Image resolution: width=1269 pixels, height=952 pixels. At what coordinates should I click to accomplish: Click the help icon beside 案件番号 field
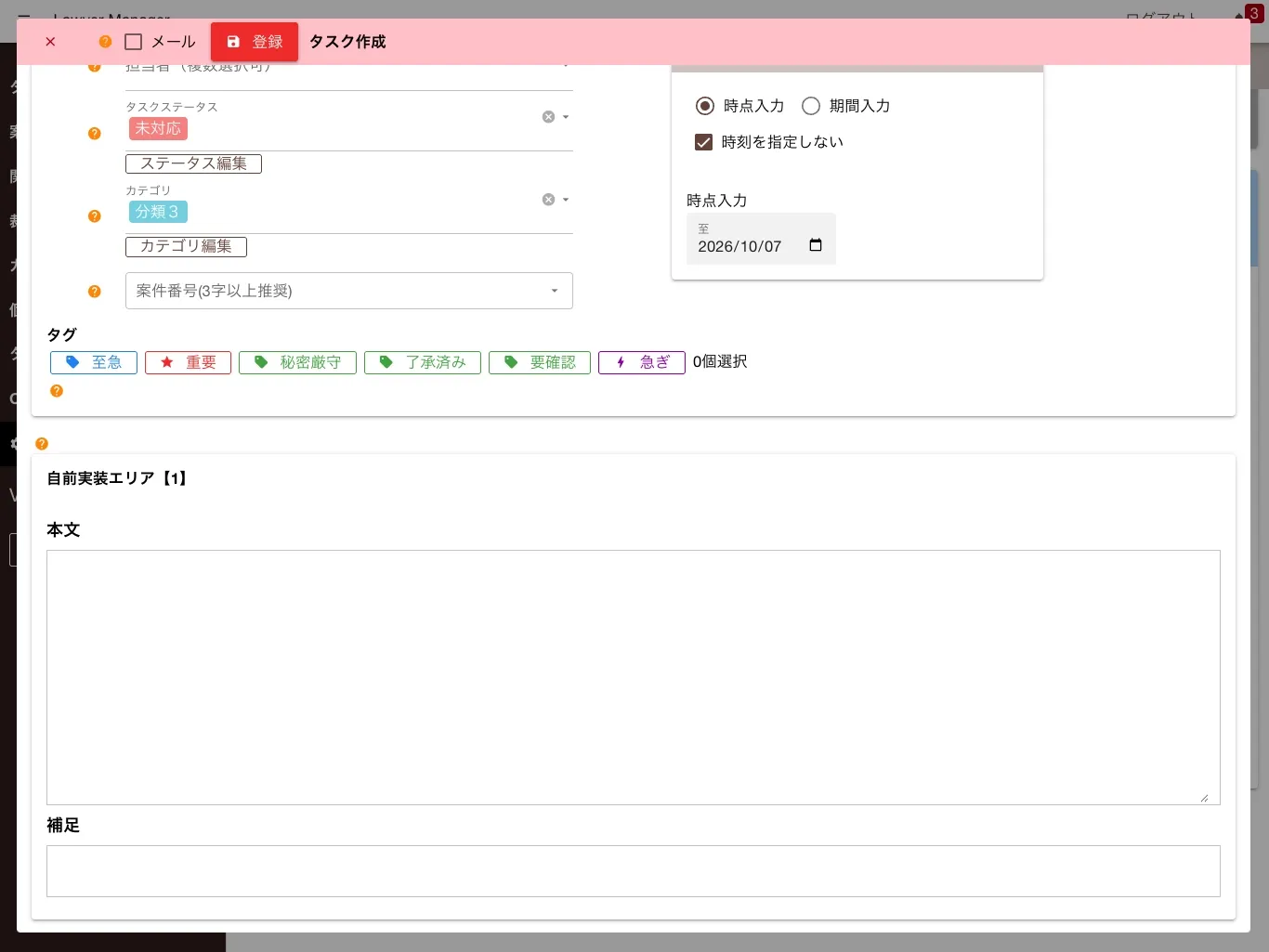point(94,292)
